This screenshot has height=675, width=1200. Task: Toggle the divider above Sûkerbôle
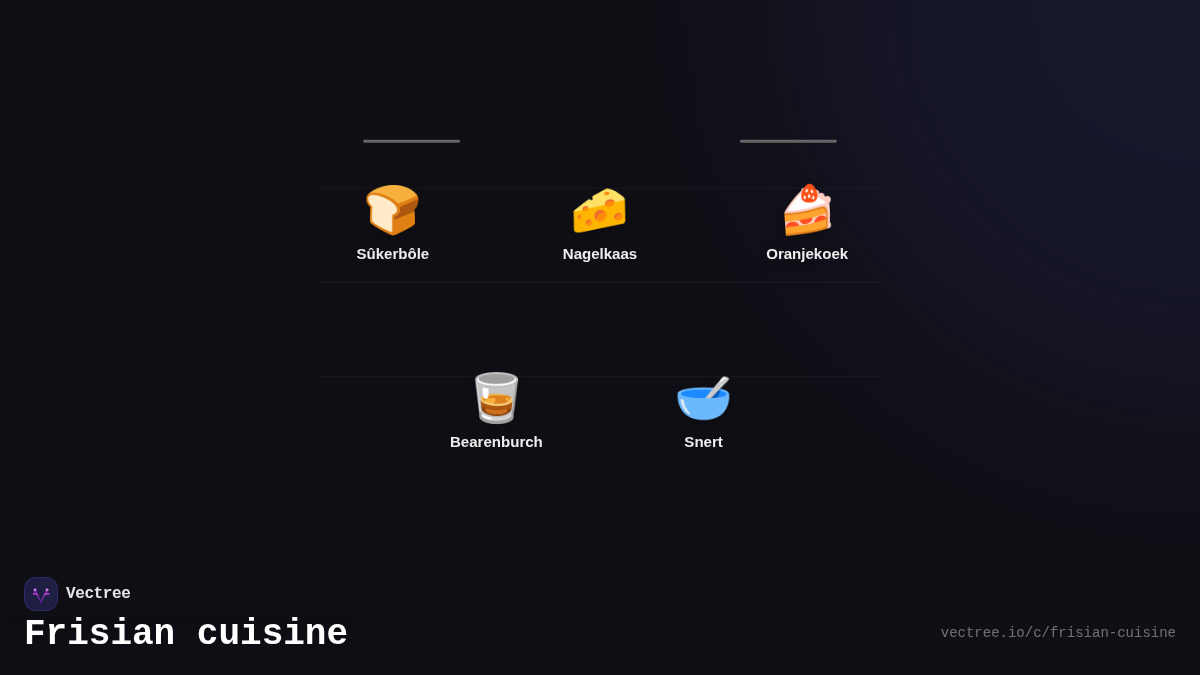coord(411,141)
